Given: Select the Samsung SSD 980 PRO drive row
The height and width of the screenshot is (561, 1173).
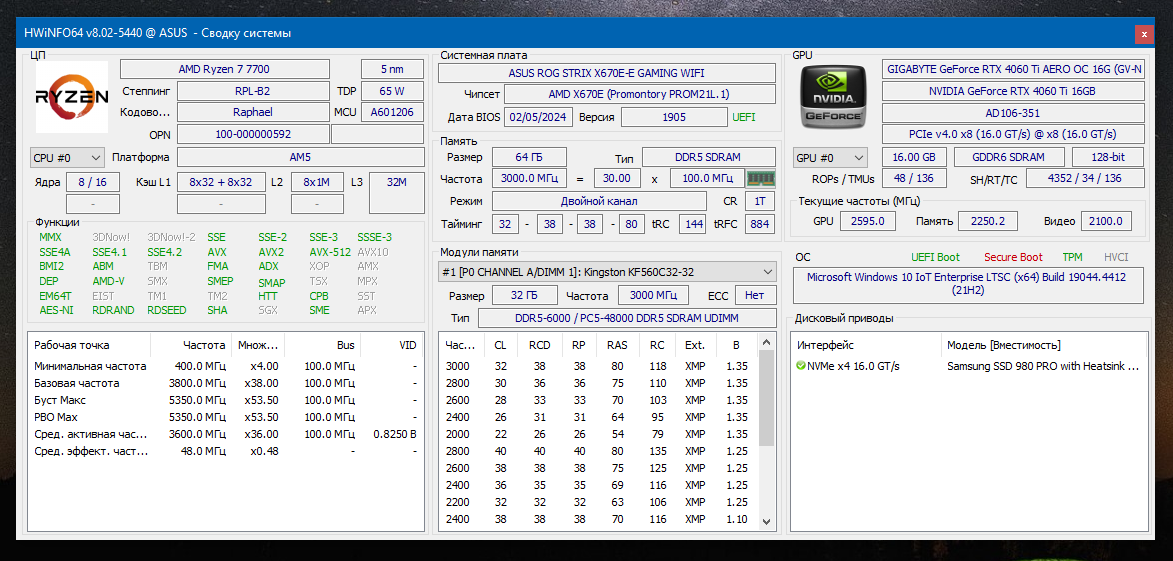Looking at the screenshot, I should (x=969, y=367).
